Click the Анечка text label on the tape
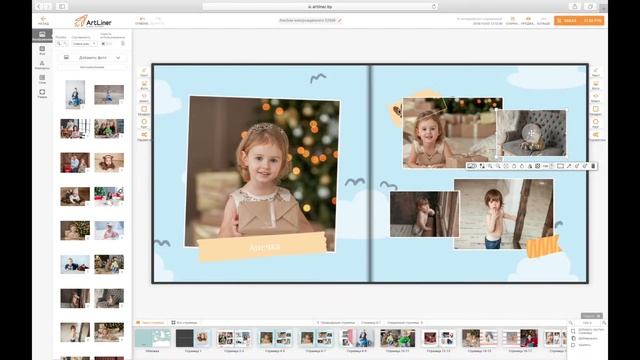 click(x=264, y=247)
